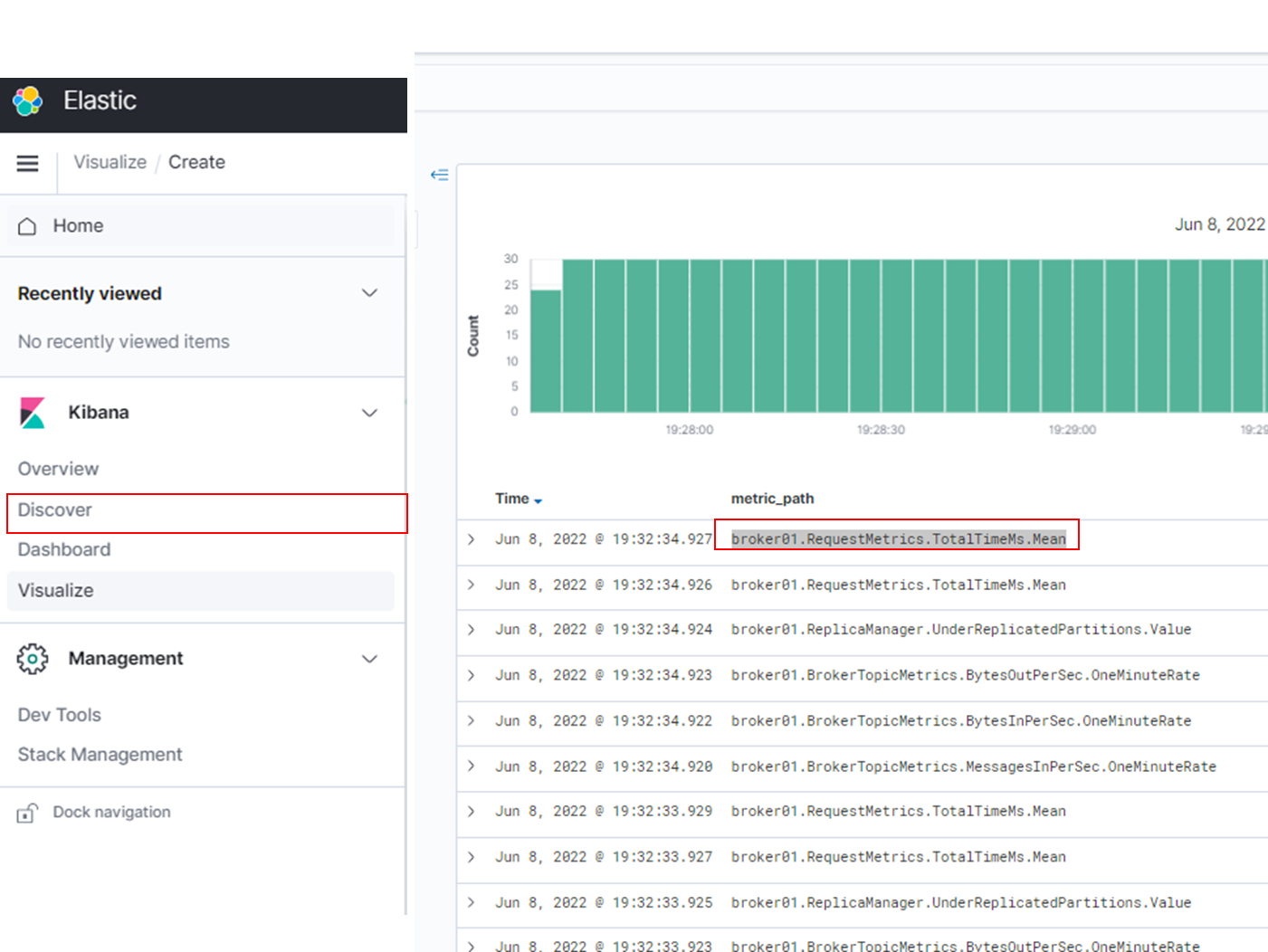Image resolution: width=1268 pixels, height=952 pixels.
Task: Expand the row timestamped 19:32:33.925
Action: click(x=471, y=902)
